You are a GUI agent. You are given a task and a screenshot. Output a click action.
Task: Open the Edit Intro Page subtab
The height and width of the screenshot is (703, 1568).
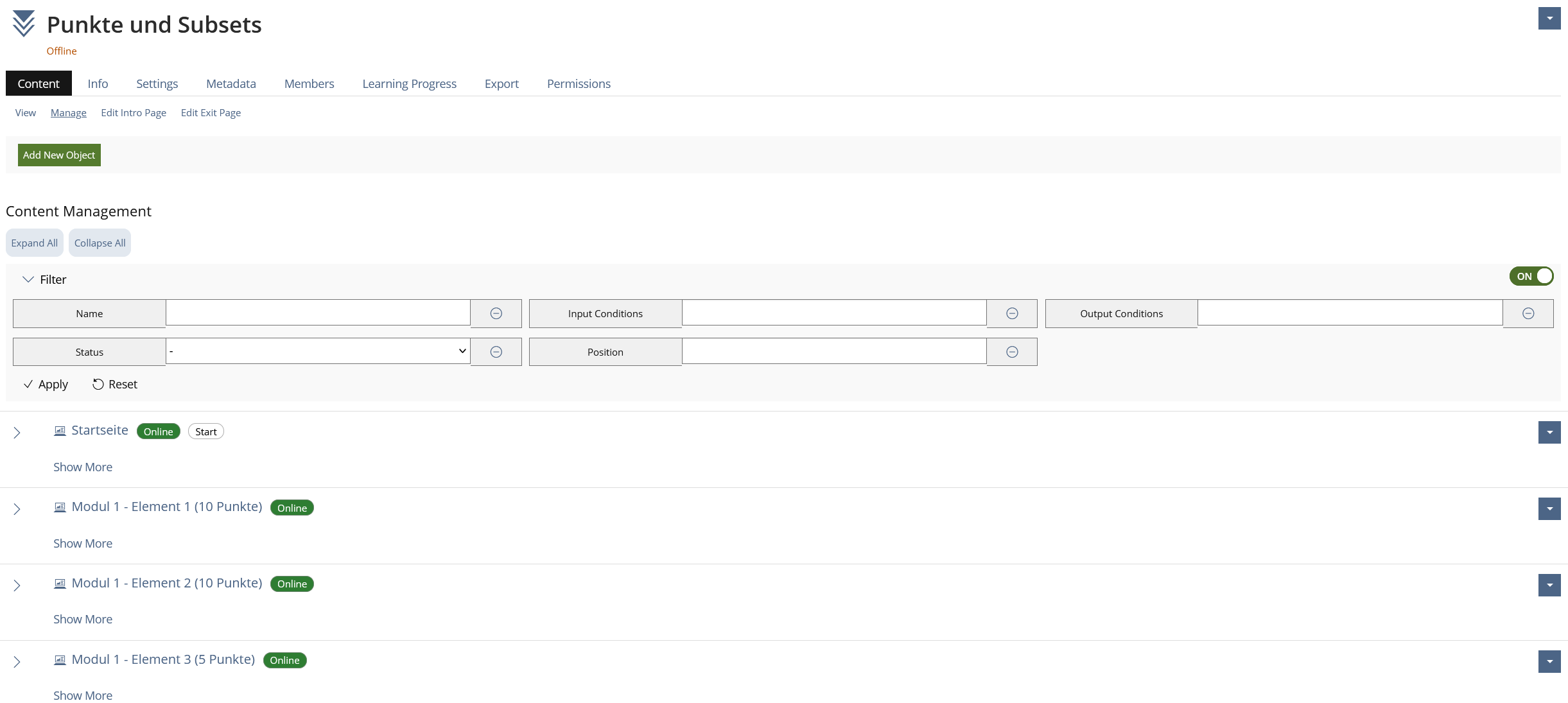click(134, 112)
